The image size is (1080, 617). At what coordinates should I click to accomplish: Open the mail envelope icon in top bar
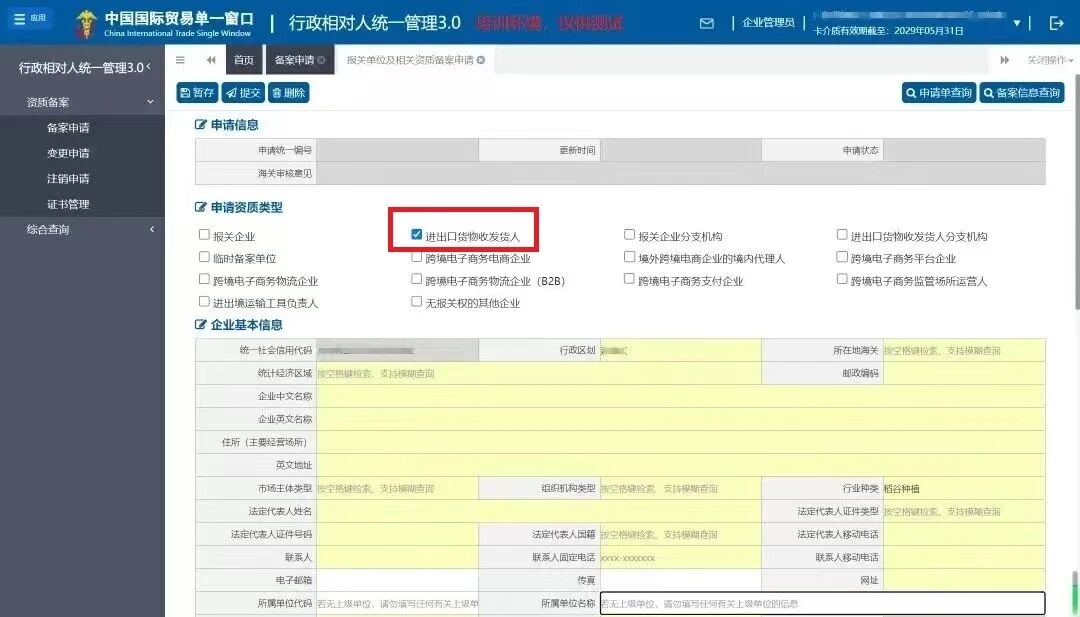(706, 22)
